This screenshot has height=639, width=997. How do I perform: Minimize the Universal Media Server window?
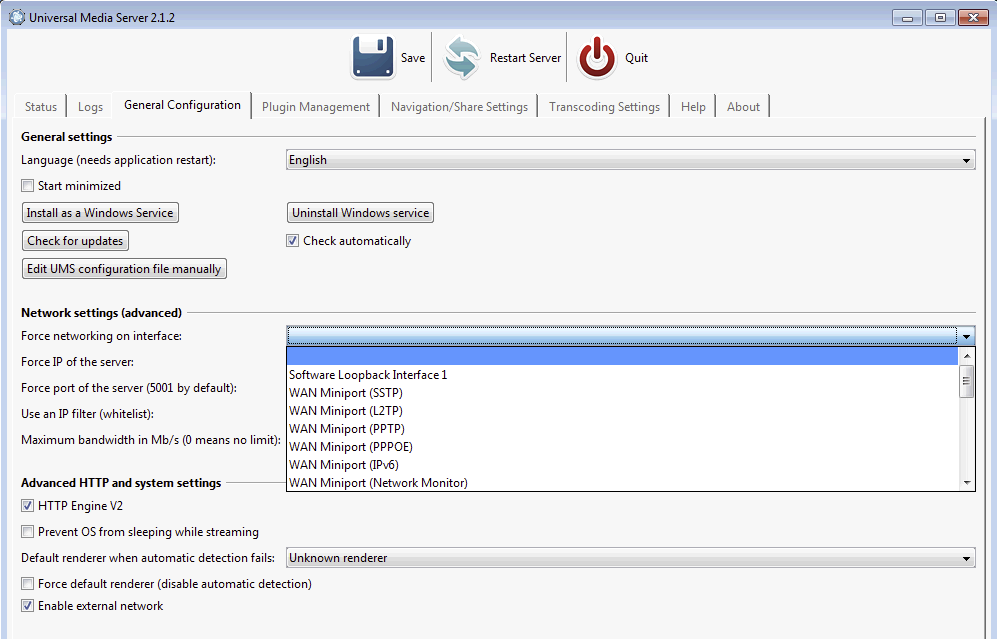(x=907, y=18)
